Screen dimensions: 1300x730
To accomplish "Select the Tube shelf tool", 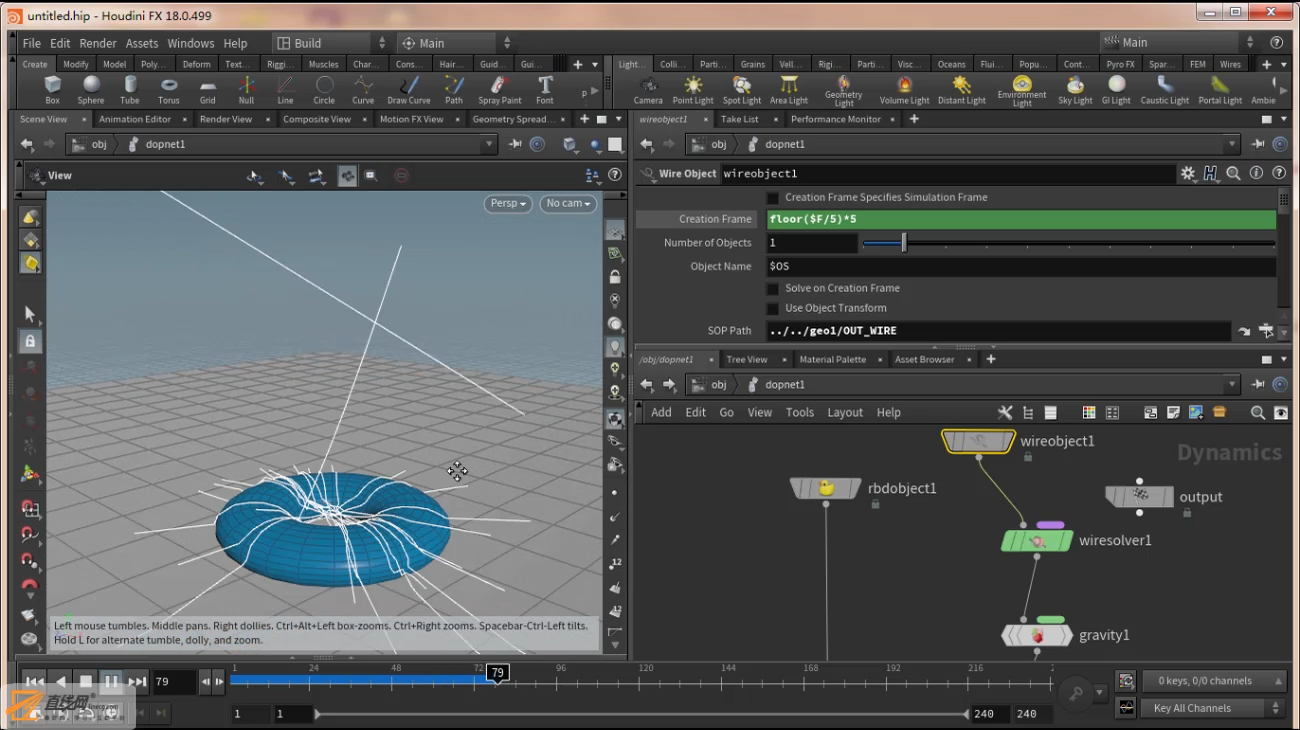I will pyautogui.click(x=130, y=90).
